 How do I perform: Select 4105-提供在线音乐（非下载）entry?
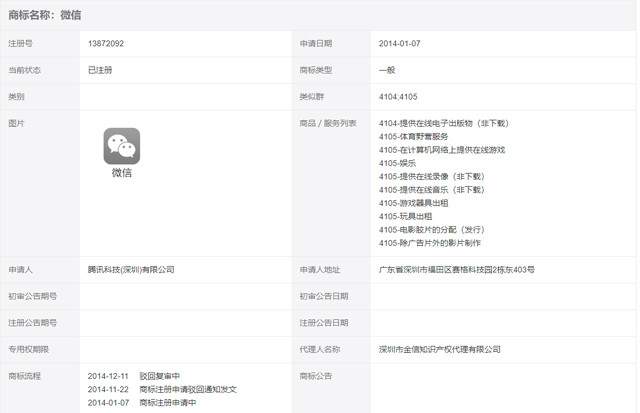click(431, 190)
